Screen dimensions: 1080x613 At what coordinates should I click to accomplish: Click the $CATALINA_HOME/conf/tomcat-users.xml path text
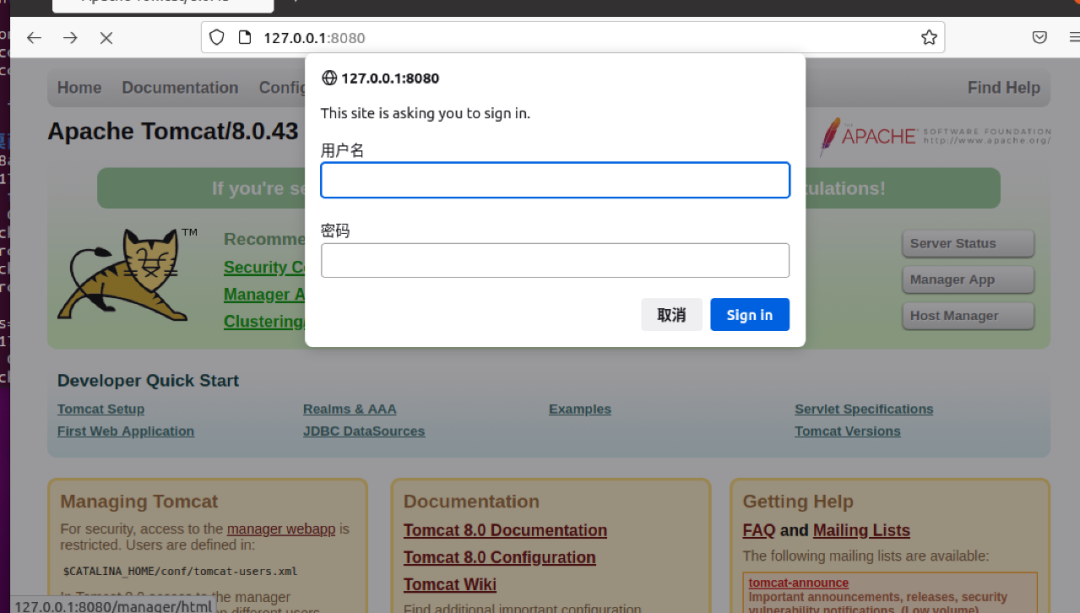point(180,571)
